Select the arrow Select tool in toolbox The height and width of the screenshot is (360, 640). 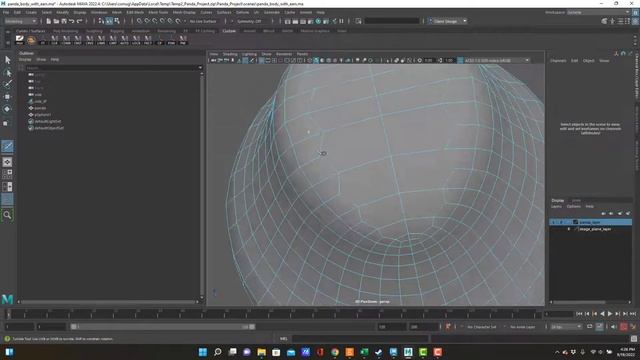pyautogui.click(x=7, y=60)
